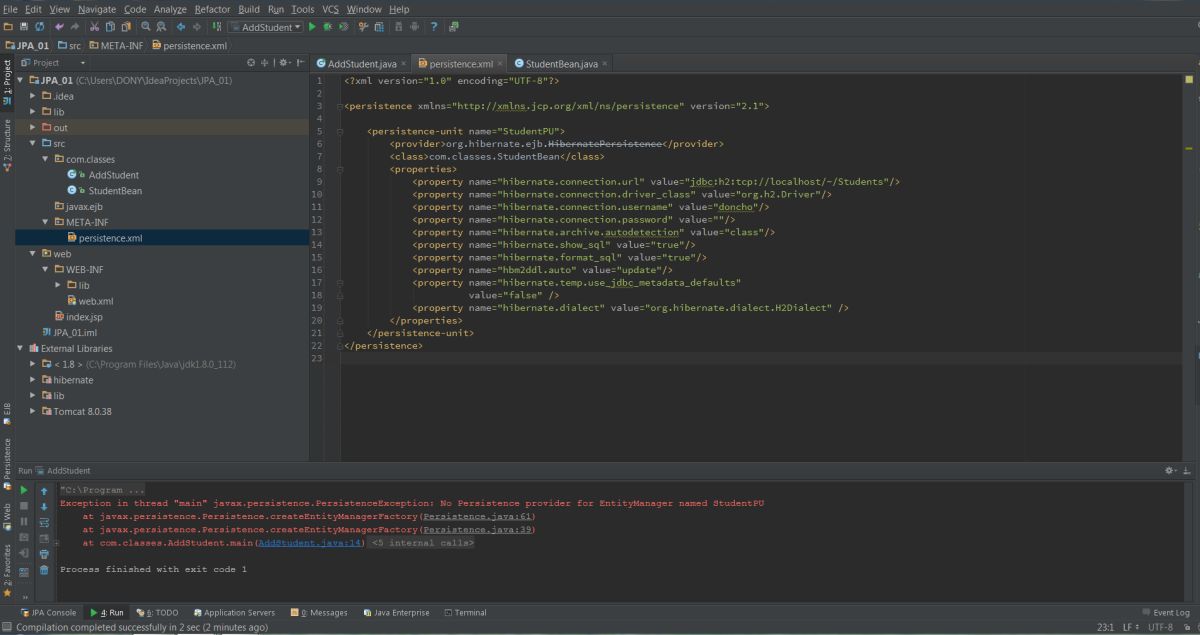Image resolution: width=1200 pixels, height=635 pixels.
Task: Click the META-INF breadcrumb in navigation bar
Action: pos(115,45)
